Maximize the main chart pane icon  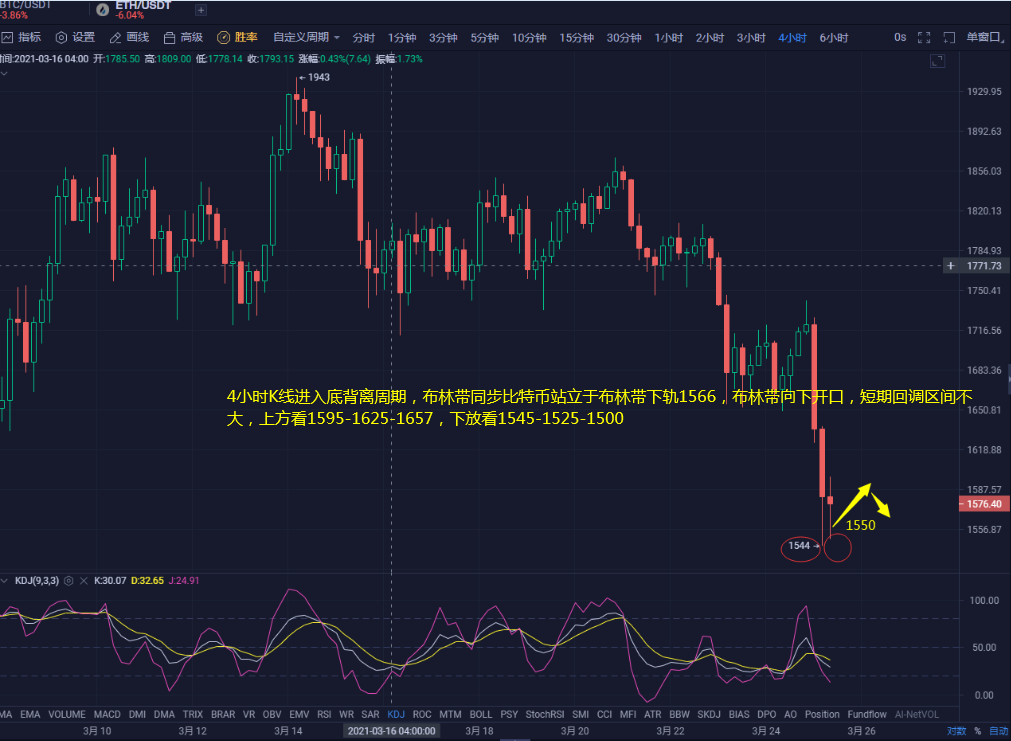[937, 61]
